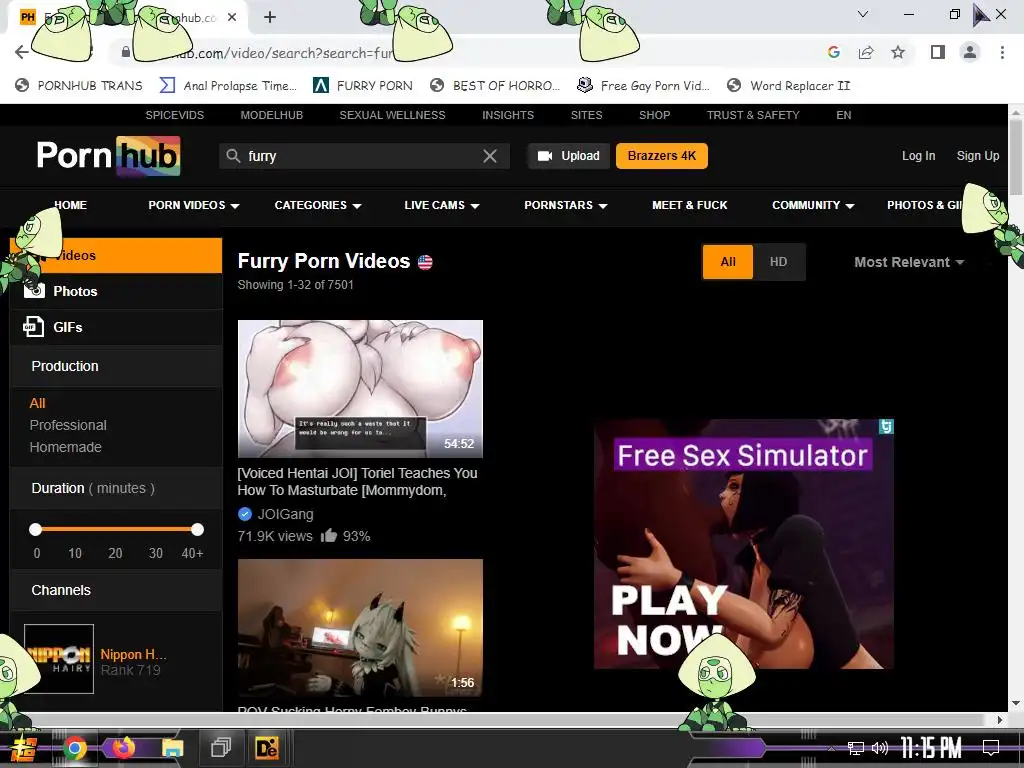Open MODELHUB in the top bar
Image resolution: width=1024 pixels, height=768 pixels.
click(x=272, y=115)
